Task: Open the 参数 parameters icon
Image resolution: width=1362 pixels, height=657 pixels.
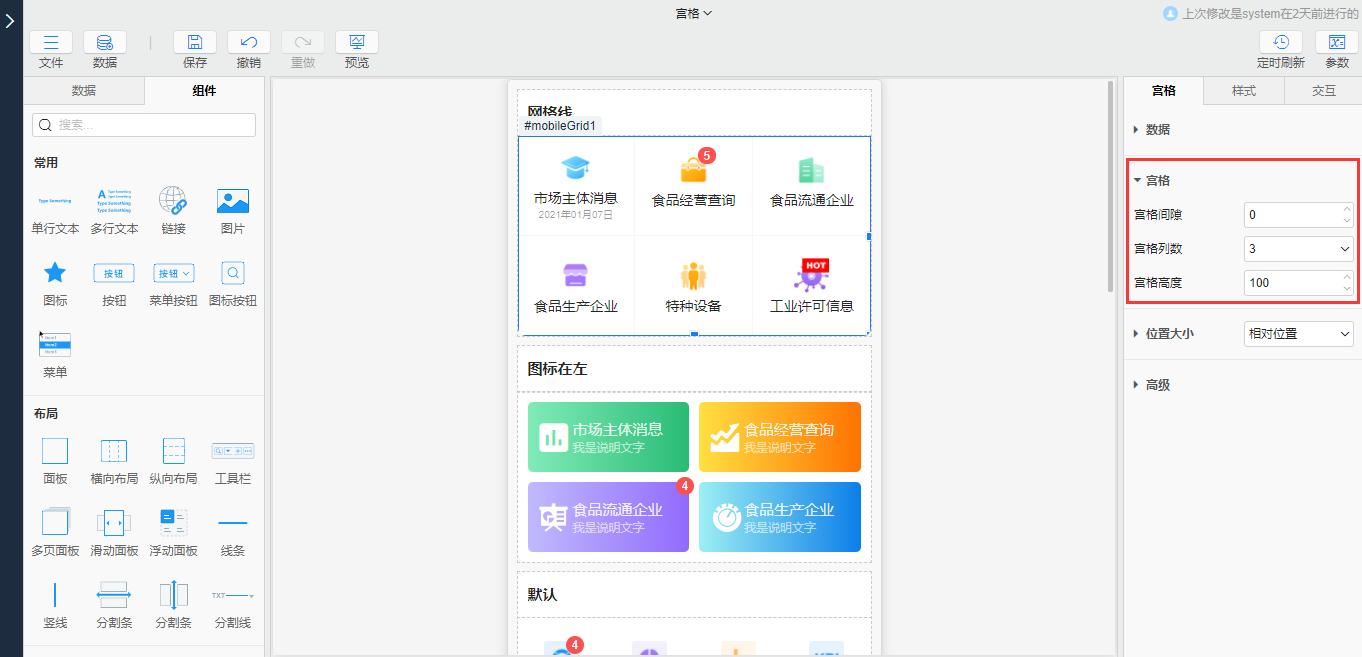Action: coord(1337,42)
